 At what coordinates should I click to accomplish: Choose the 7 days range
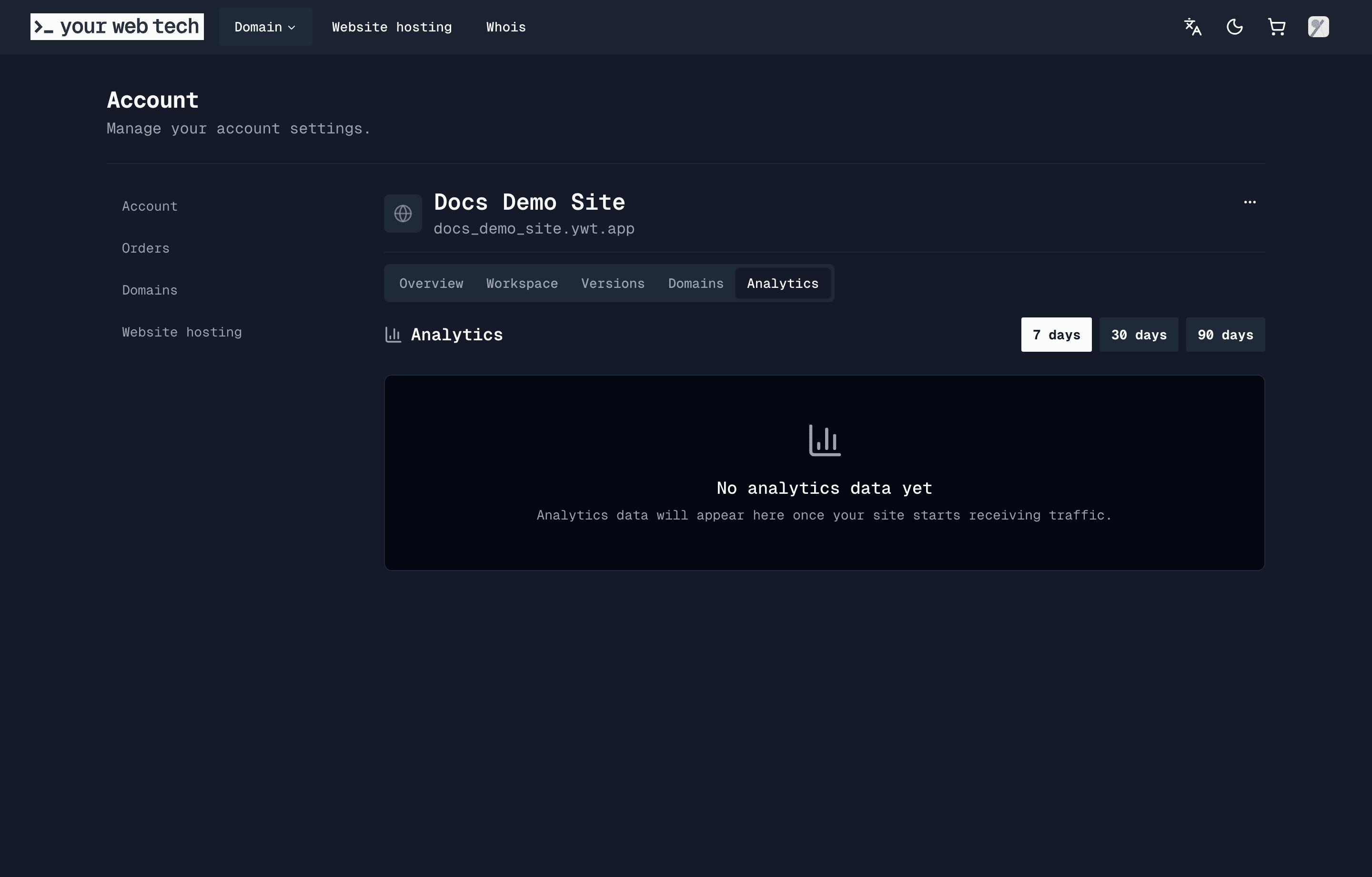tap(1056, 335)
